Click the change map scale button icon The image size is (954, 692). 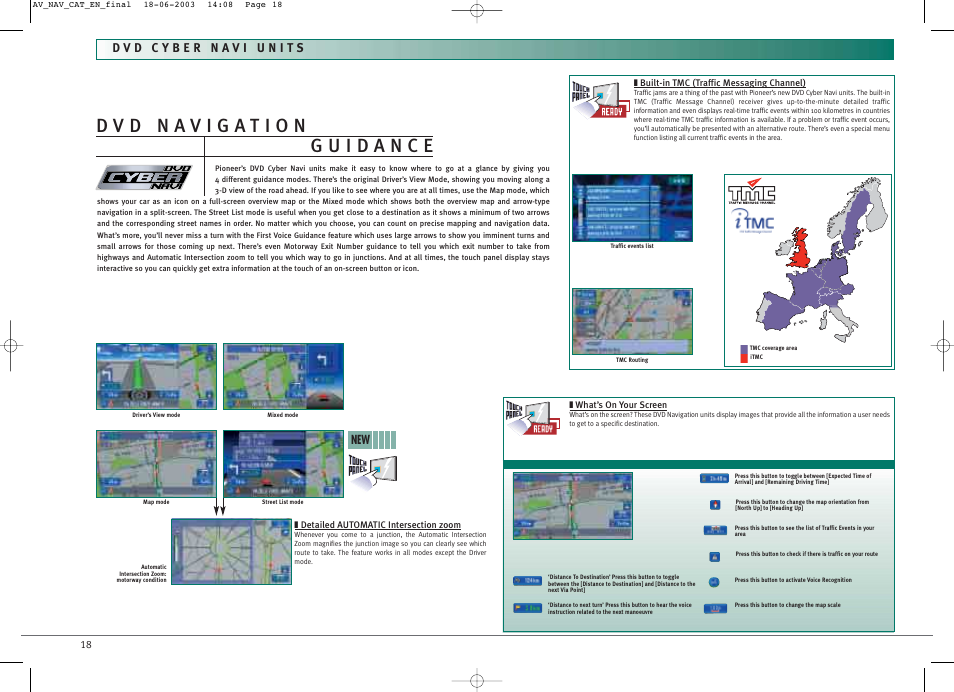[715, 608]
